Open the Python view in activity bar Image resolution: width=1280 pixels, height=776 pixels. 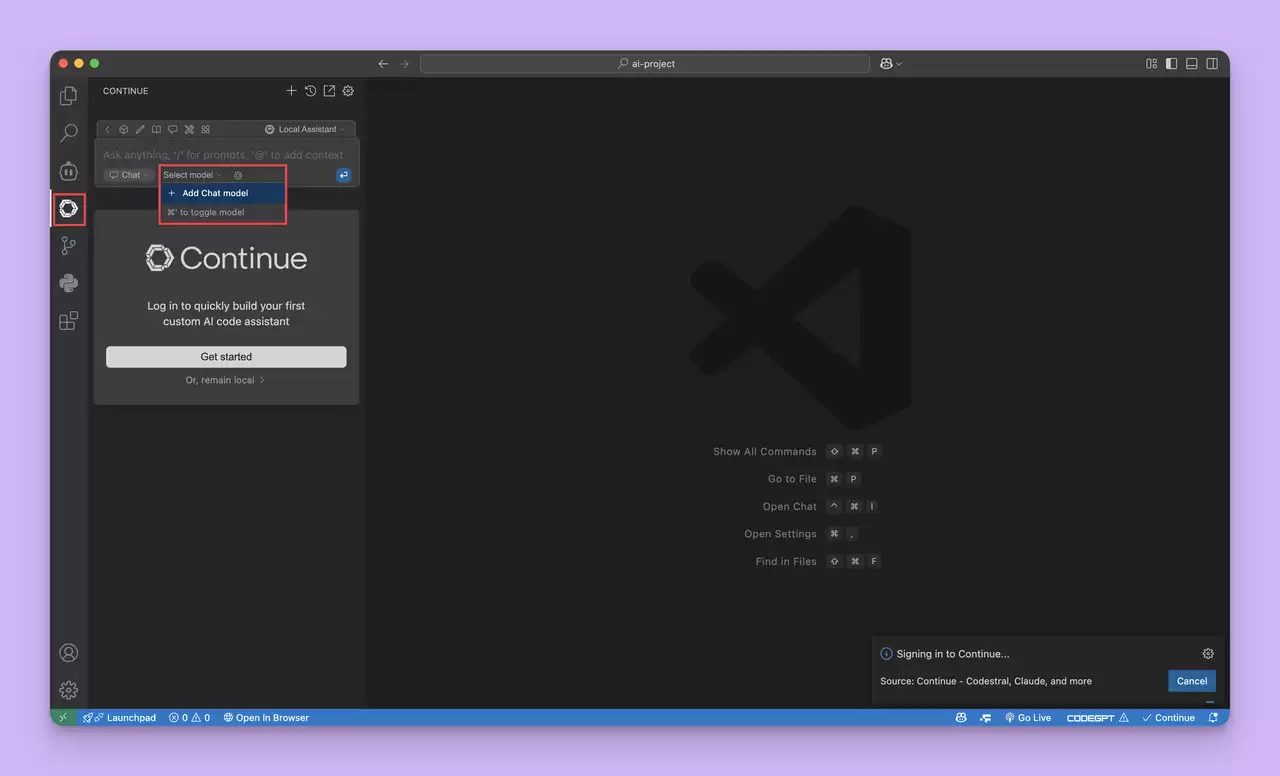pos(68,283)
